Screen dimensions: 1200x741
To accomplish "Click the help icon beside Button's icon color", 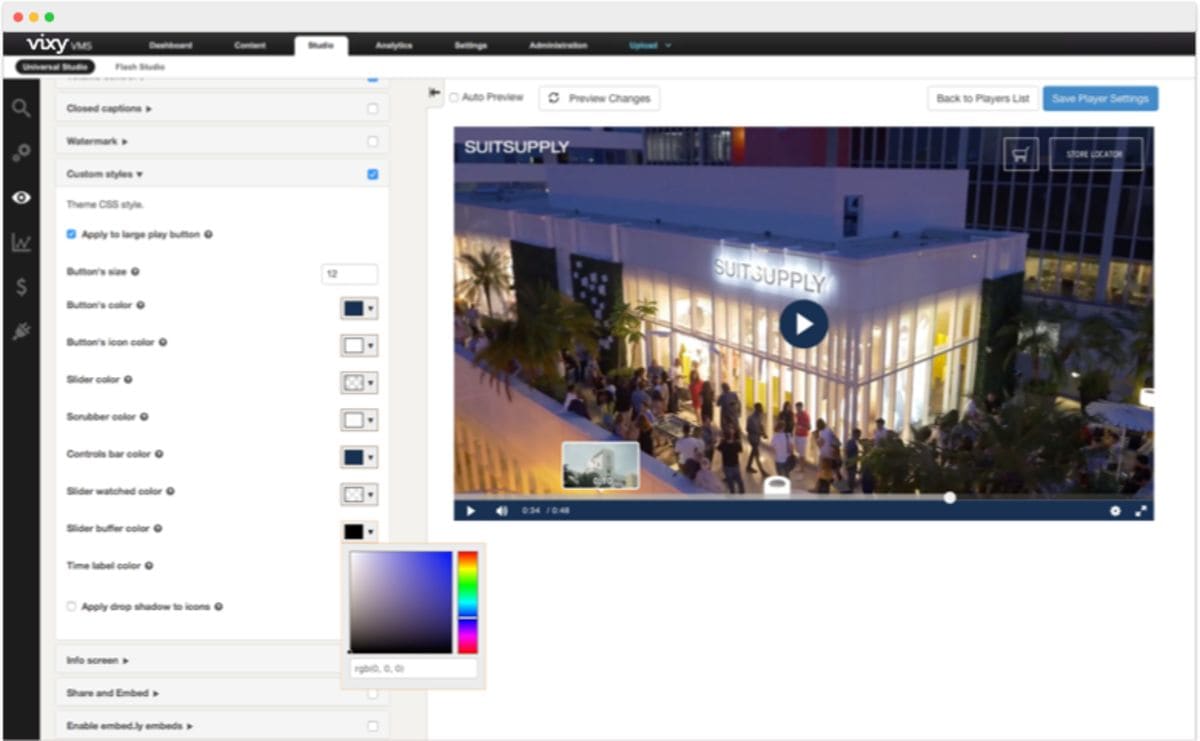I will point(163,342).
